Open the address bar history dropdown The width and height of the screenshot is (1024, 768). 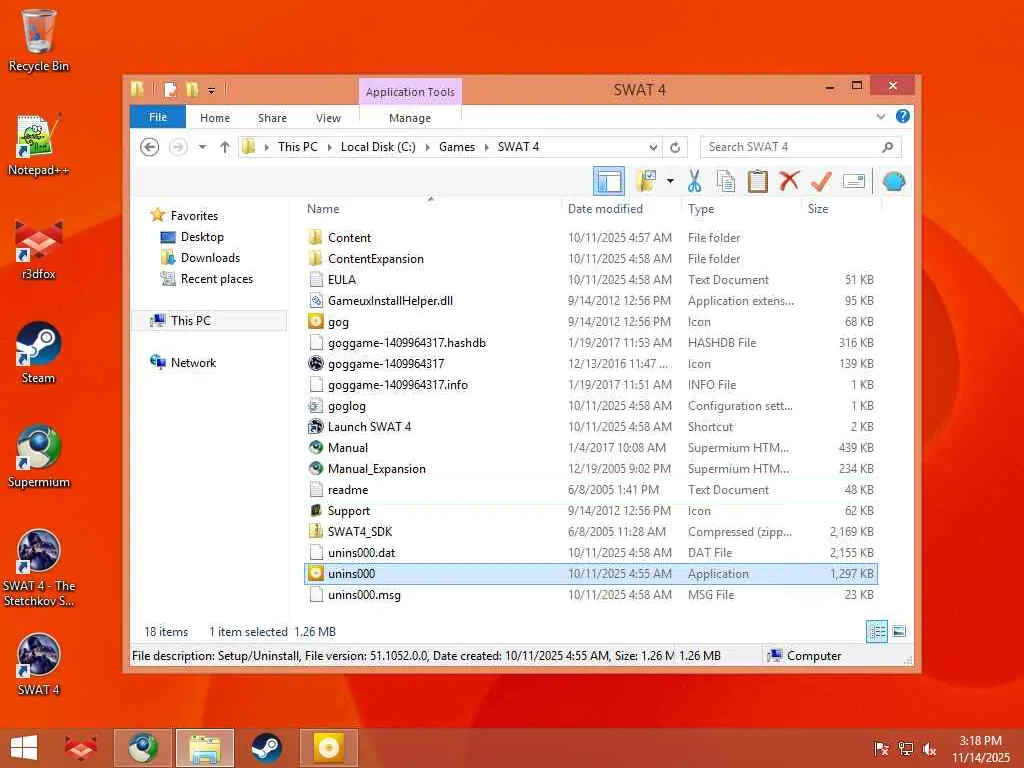(652, 147)
